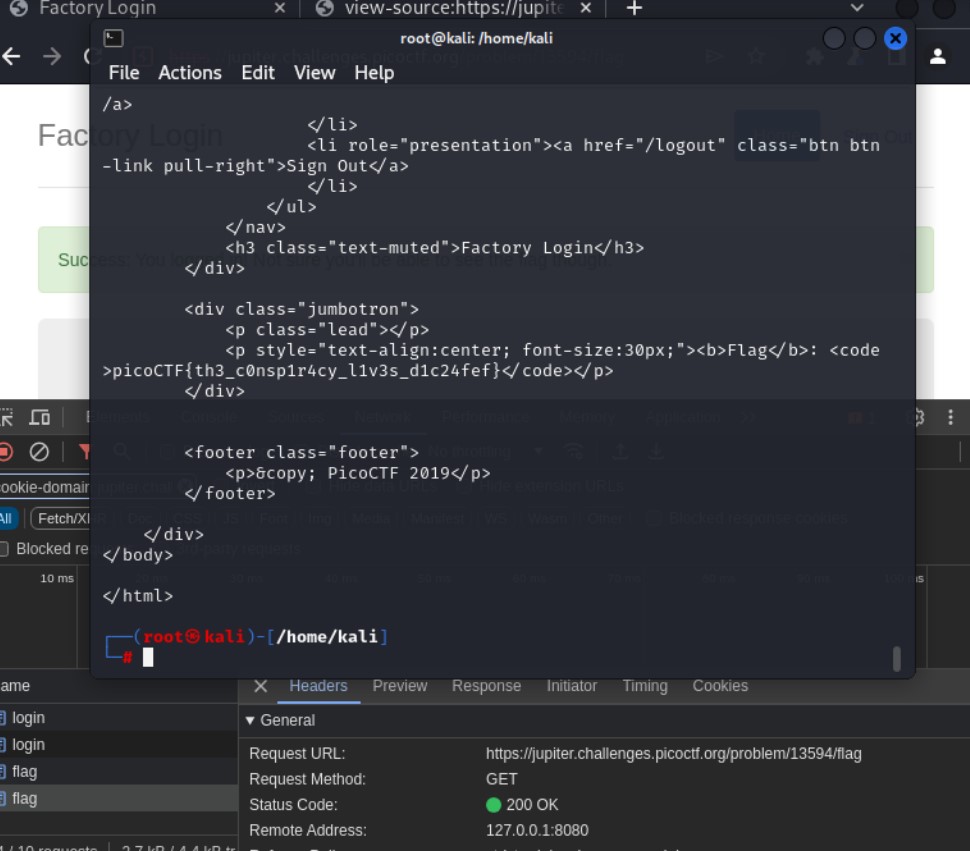Open the File menu in the terminal

(124, 73)
